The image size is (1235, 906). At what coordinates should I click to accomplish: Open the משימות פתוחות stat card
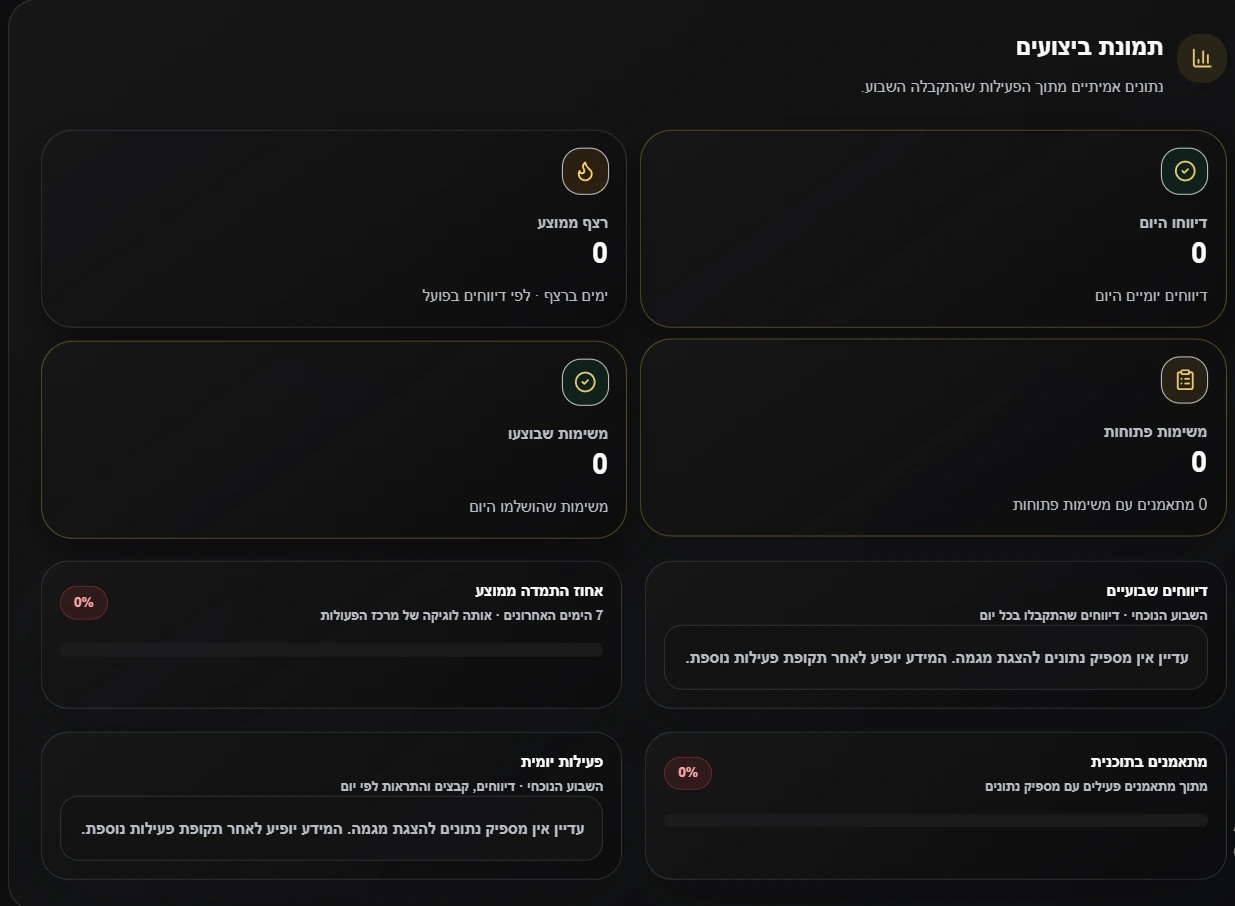pos(933,438)
